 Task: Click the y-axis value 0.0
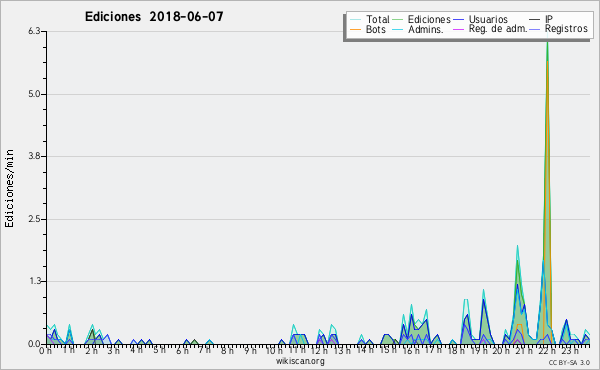[x=34, y=344]
